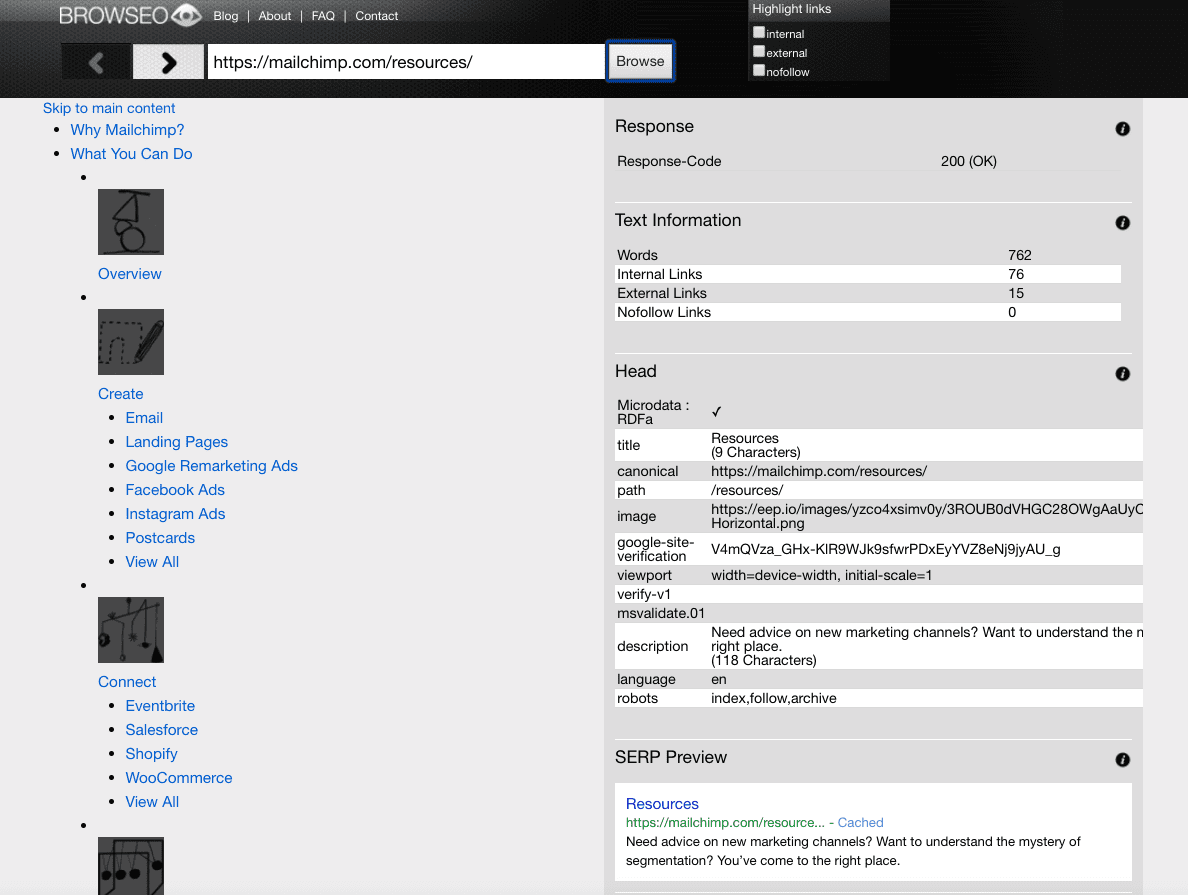Screen dimensions: 1188x895
Task: Click the canonical URL value
Action: (819, 471)
